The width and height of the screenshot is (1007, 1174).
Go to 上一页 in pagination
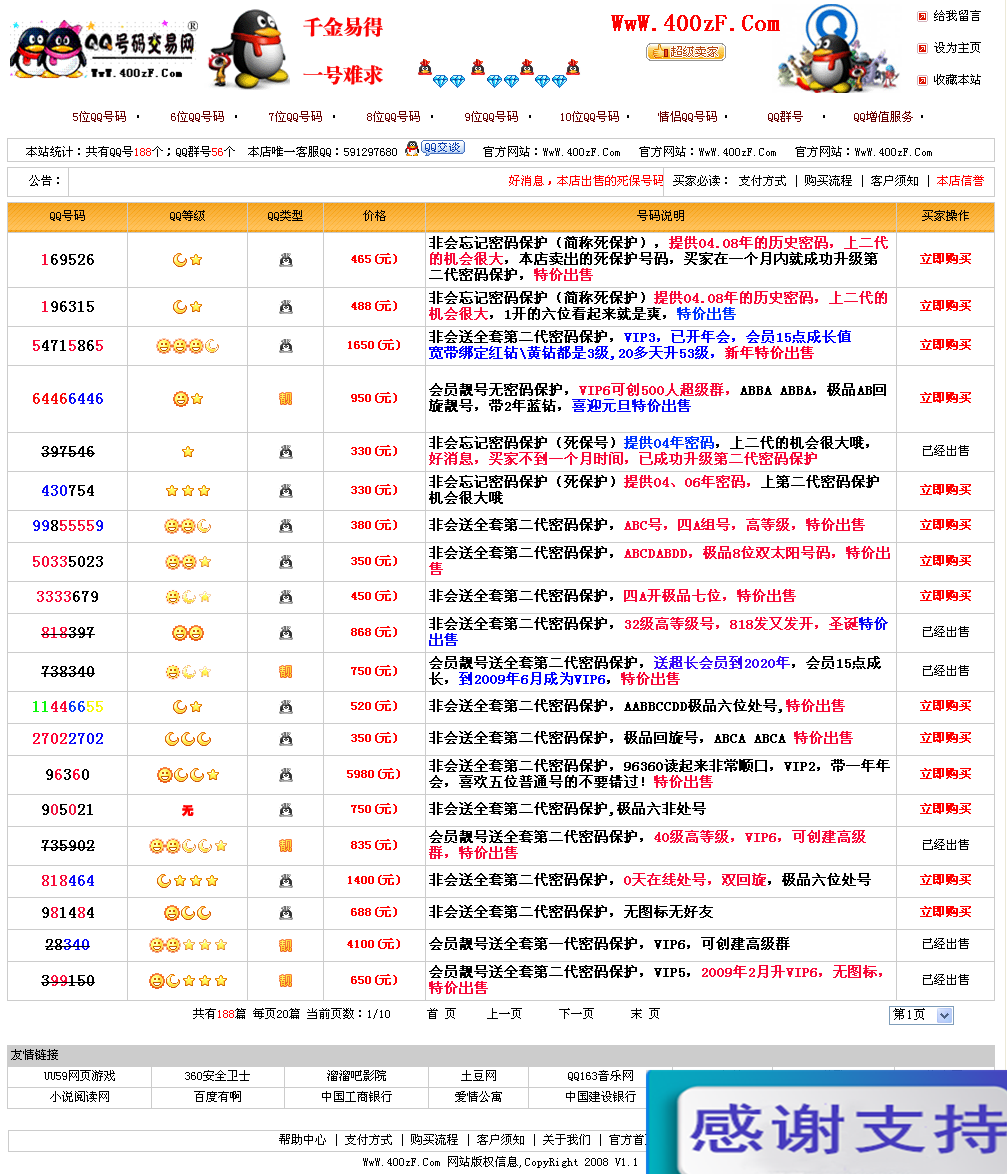coord(505,1014)
